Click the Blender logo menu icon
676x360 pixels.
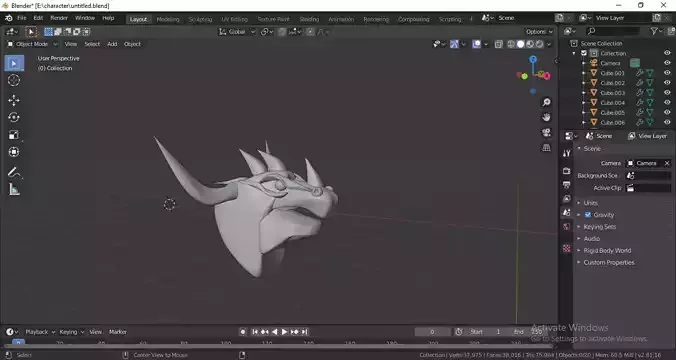click(x=9, y=18)
